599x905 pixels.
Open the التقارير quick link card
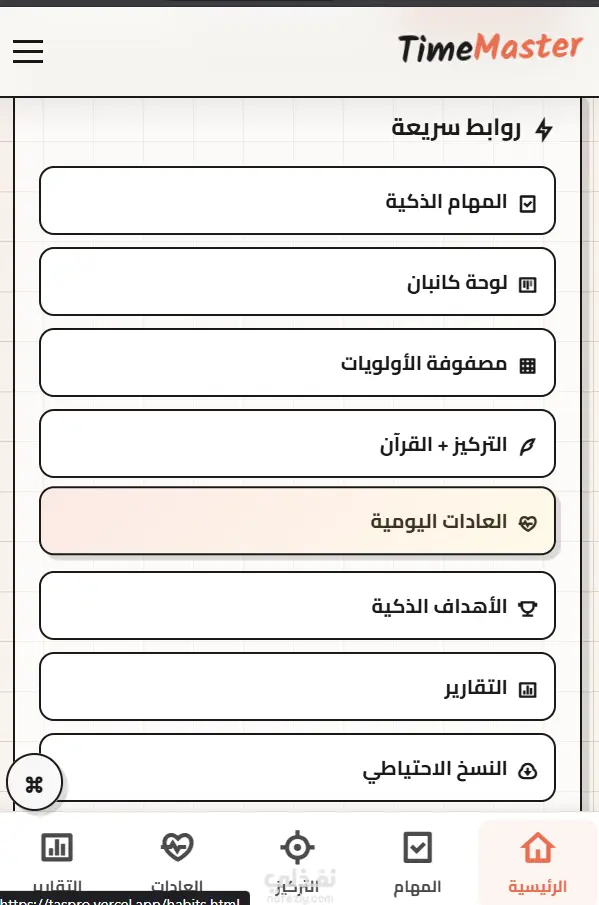coord(297,687)
